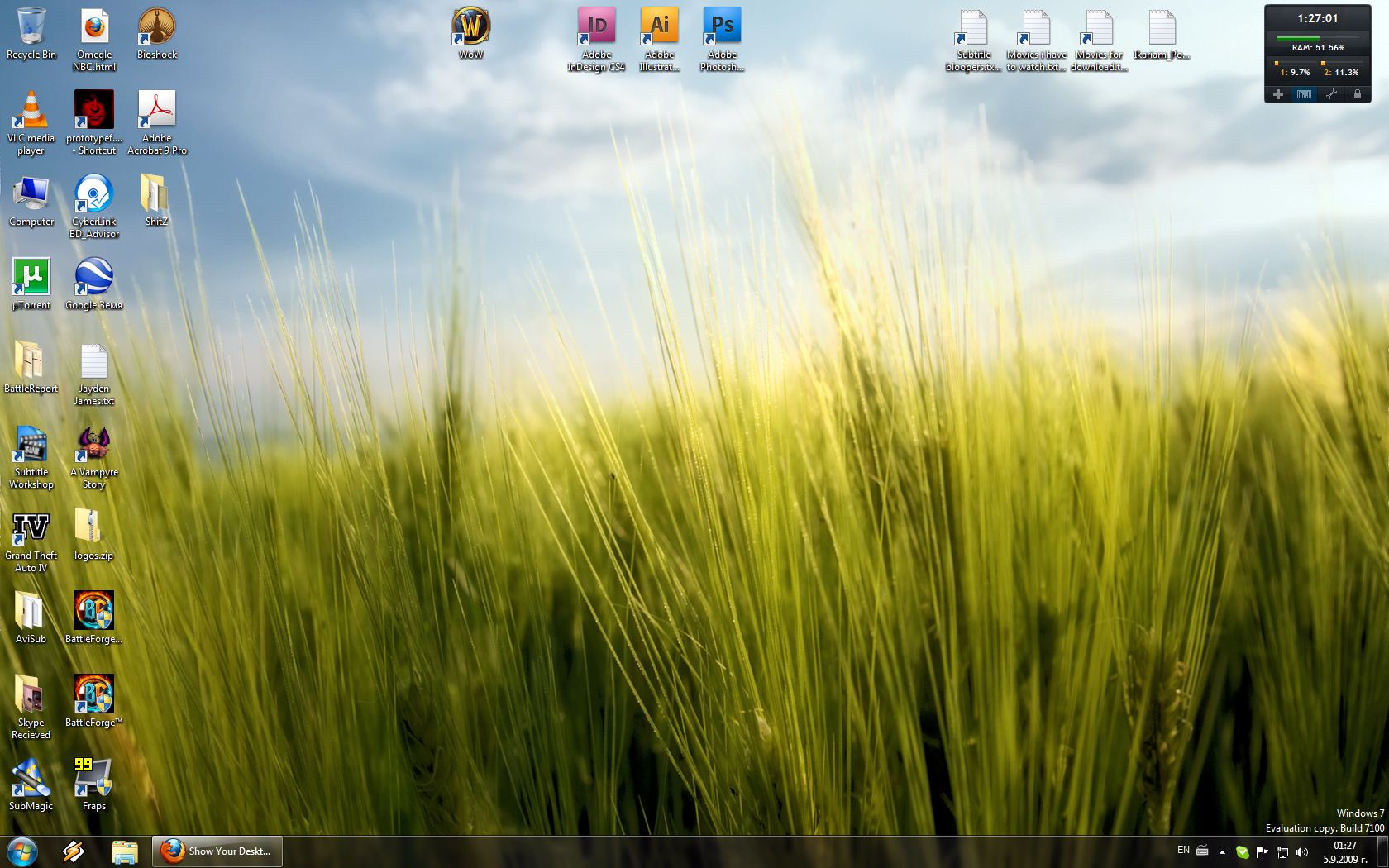The width and height of the screenshot is (1389, 868).
Task: Click the Subtitle Workshop icon
Action: [31, 446]
